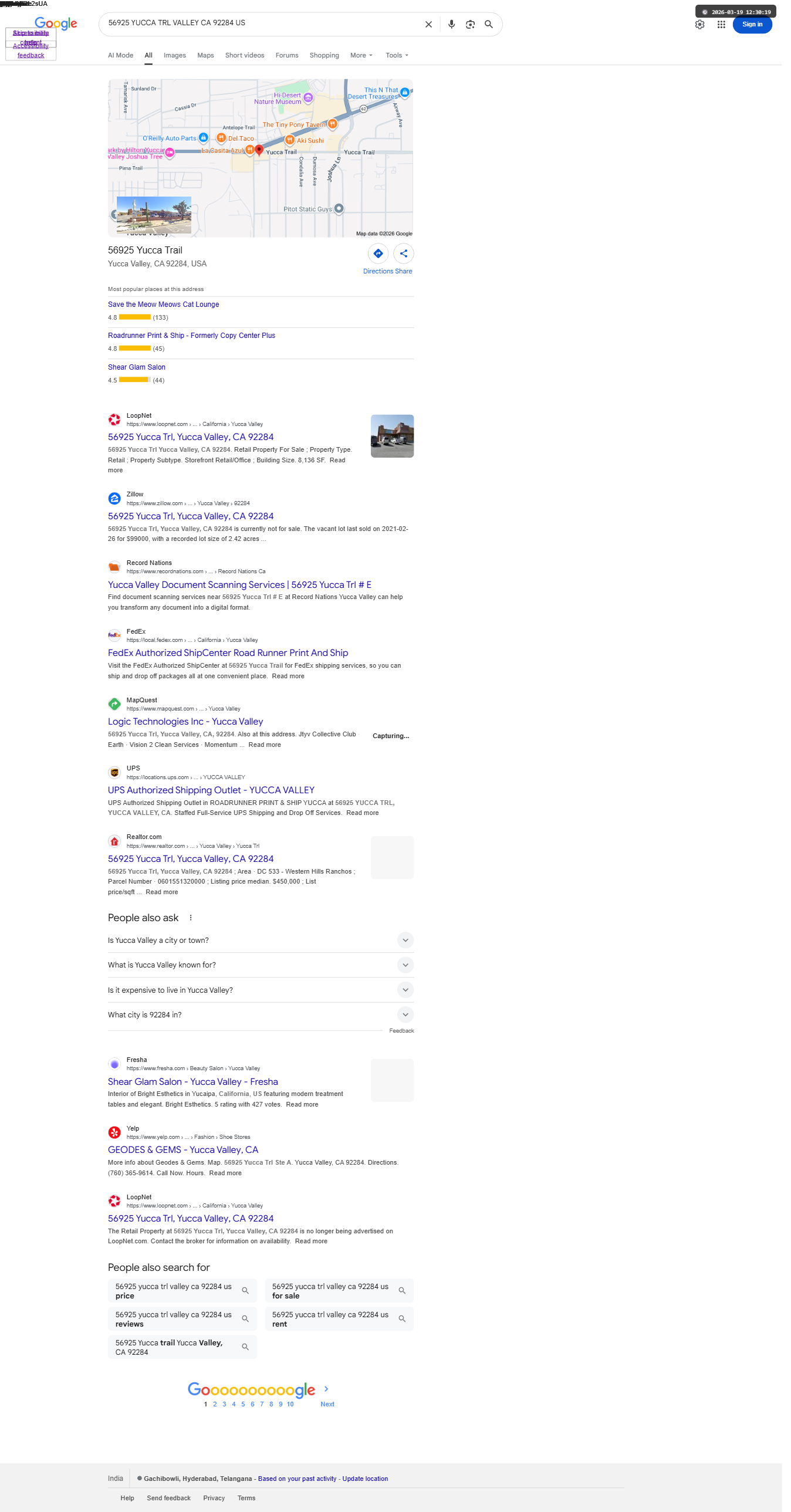The image size is (791, 1512).
Task: Clear the search box text
Action: click(428, 24)
